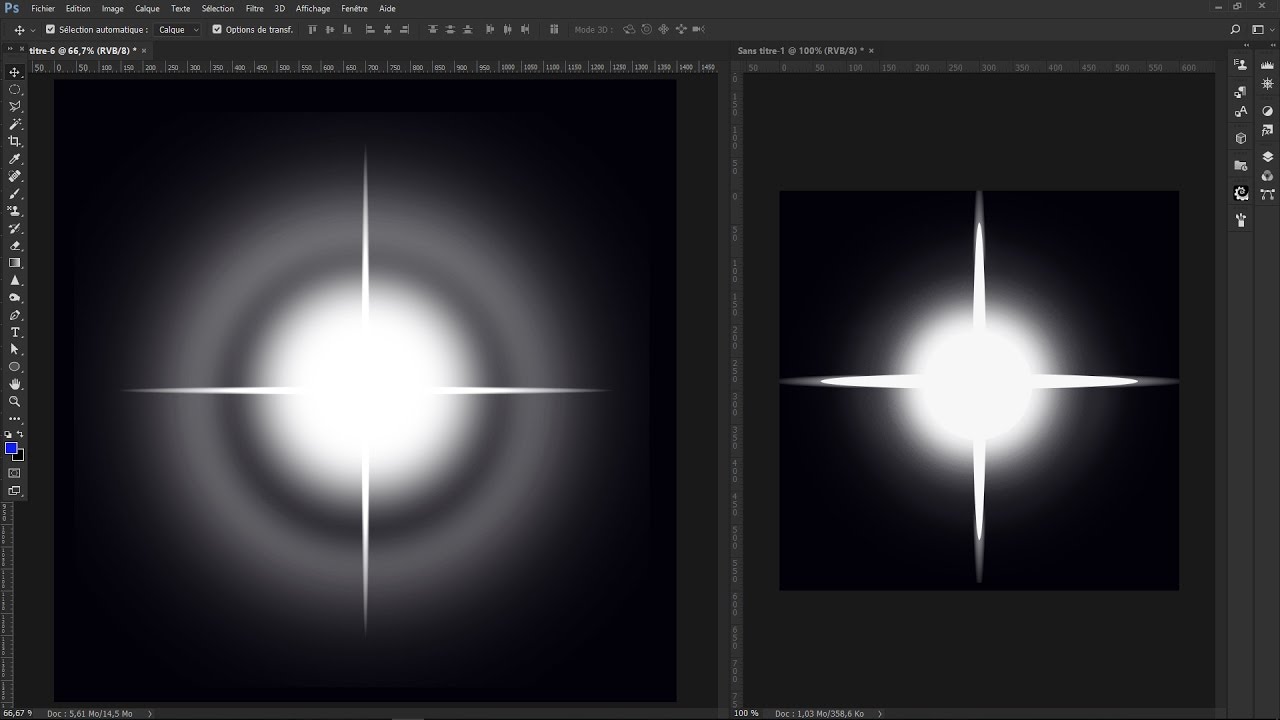Click the blue foreground color swatch

[x=11, y=448]
